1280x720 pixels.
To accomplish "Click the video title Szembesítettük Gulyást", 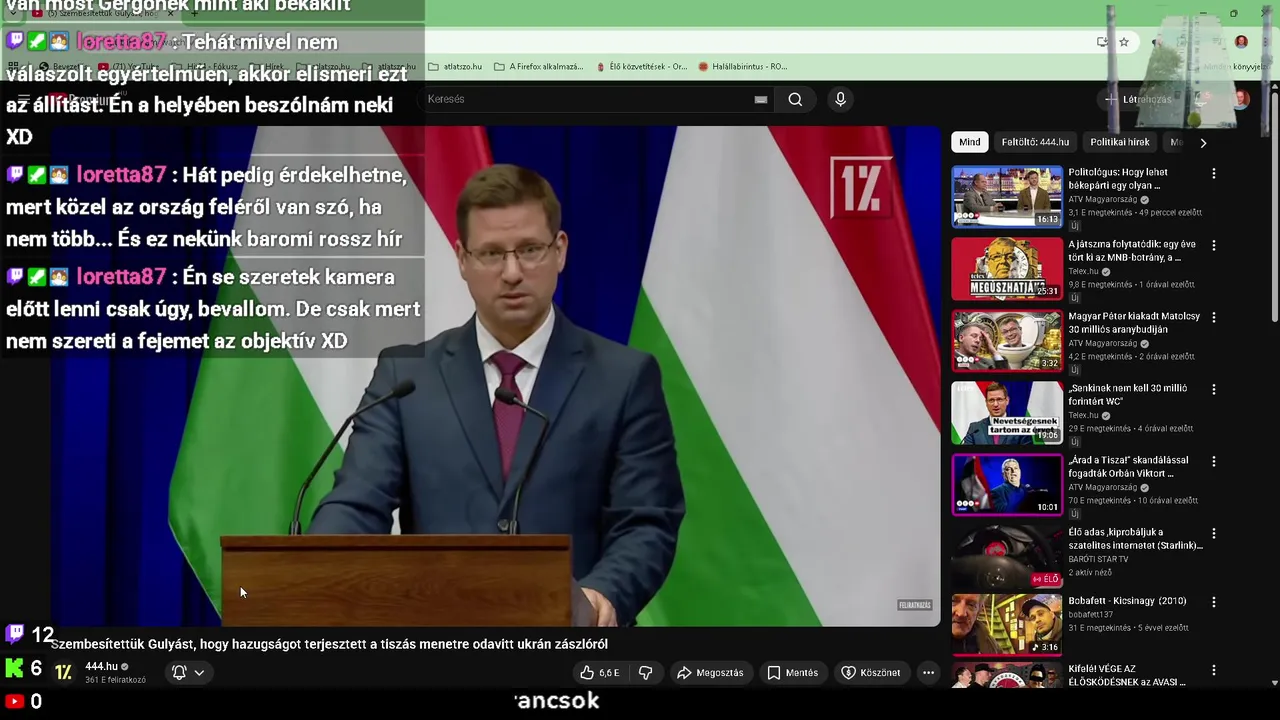I will (x=329, y=644).
